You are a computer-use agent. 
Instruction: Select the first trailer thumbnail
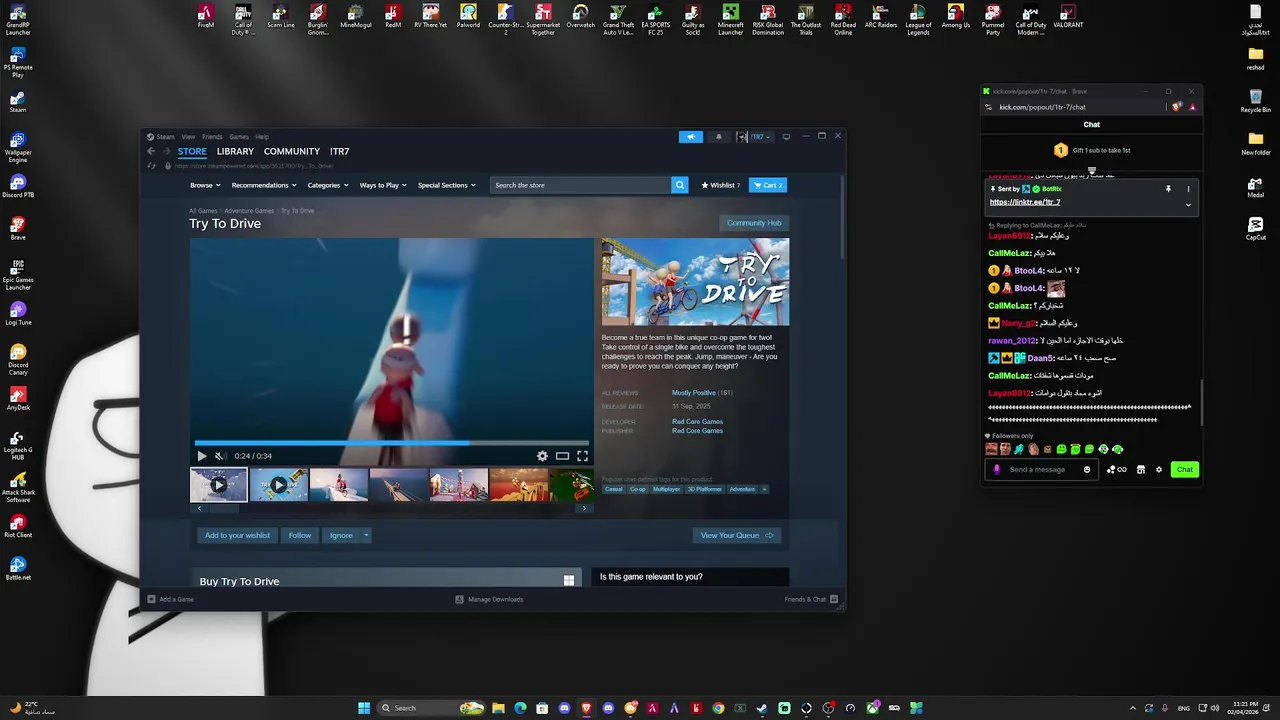(x=219, y=485)
